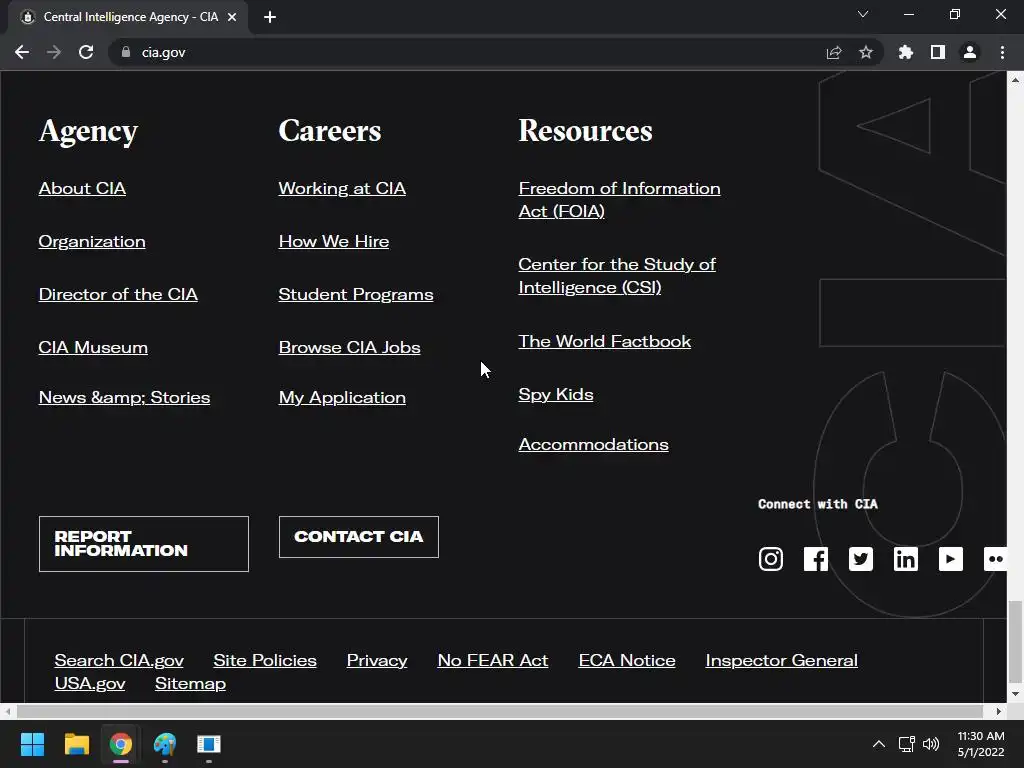Open Student Programs link
This screenshot has height=768, width=1024.
click(356, 295)
